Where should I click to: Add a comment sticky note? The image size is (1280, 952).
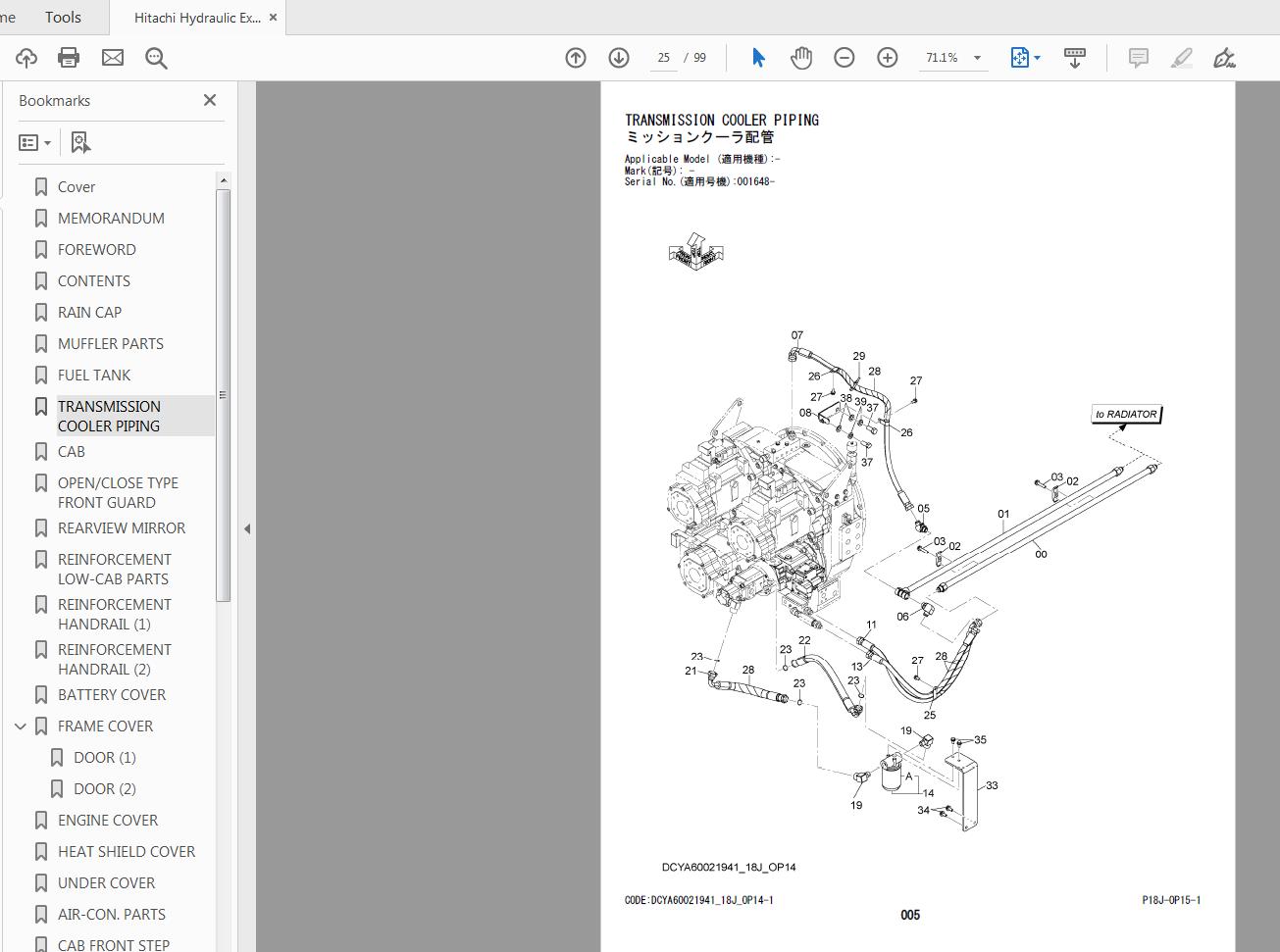(1139, 58)
